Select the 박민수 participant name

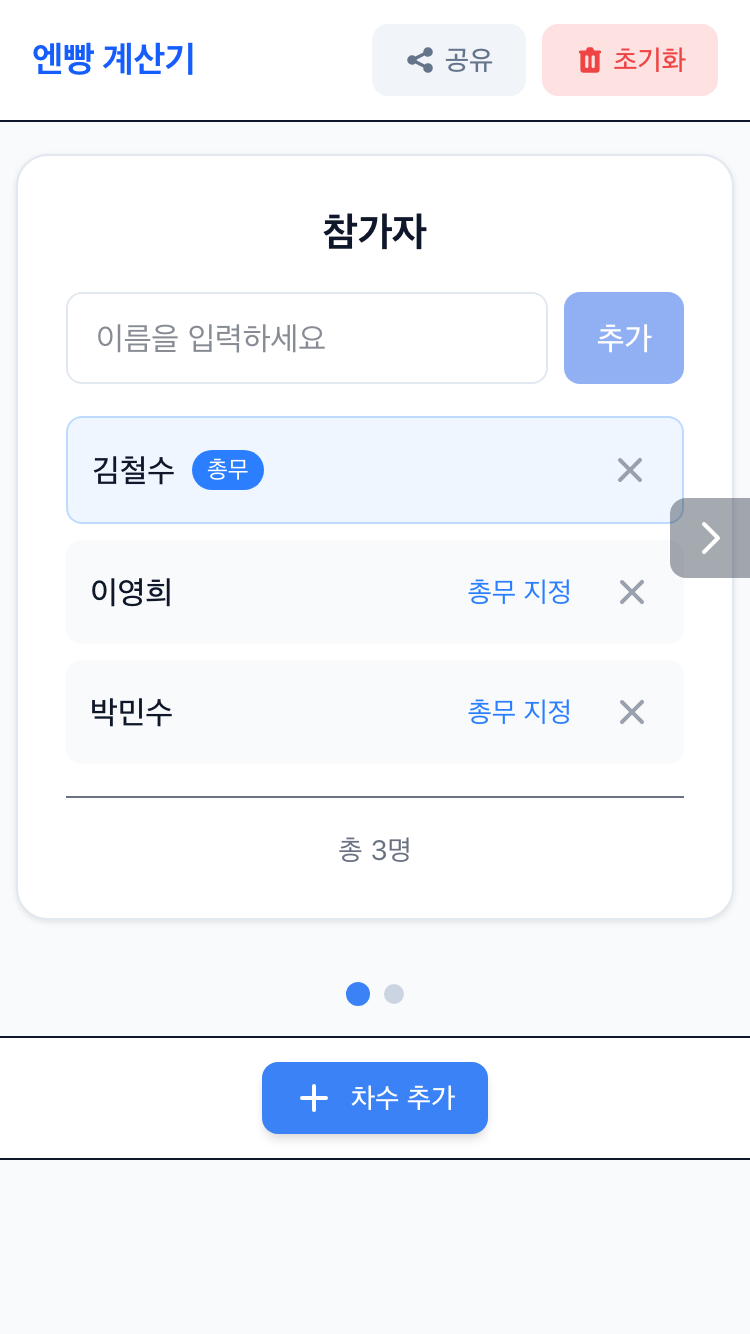pos(132,712)
